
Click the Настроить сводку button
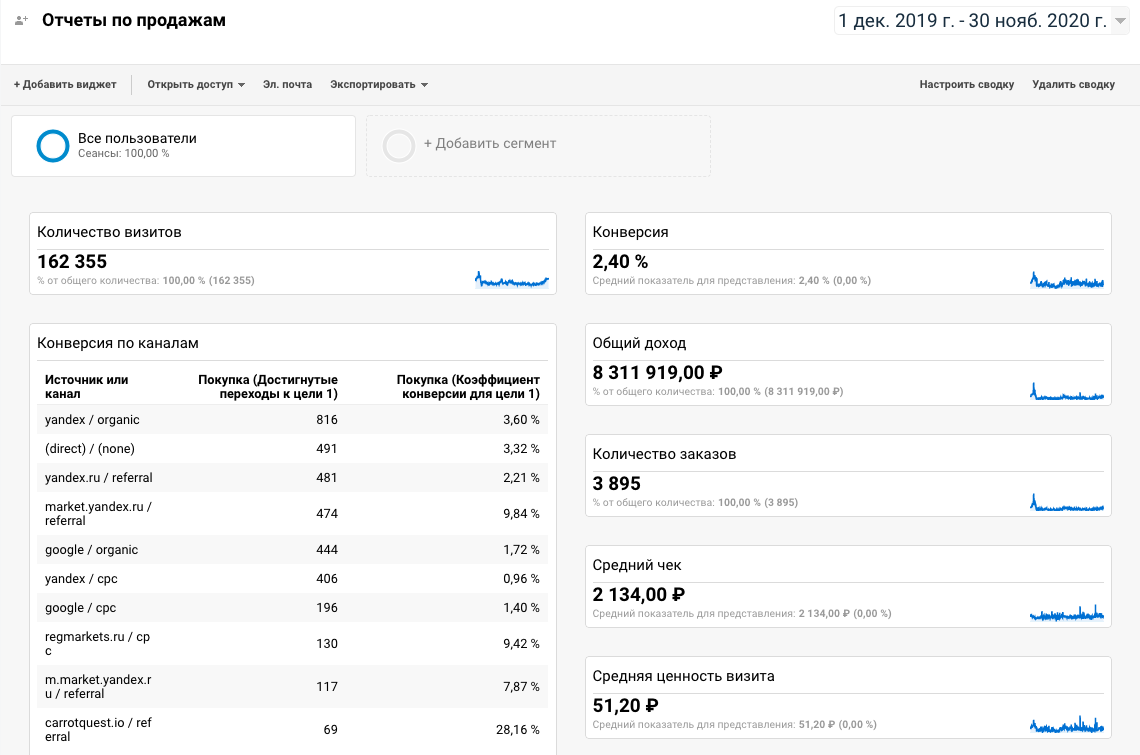(966, 85)
